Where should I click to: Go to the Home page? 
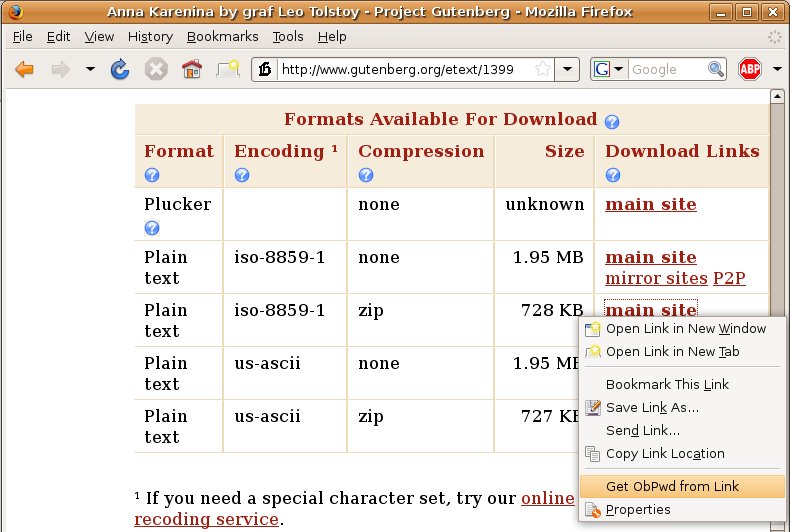pyautogui.click(x=192, y=69)
